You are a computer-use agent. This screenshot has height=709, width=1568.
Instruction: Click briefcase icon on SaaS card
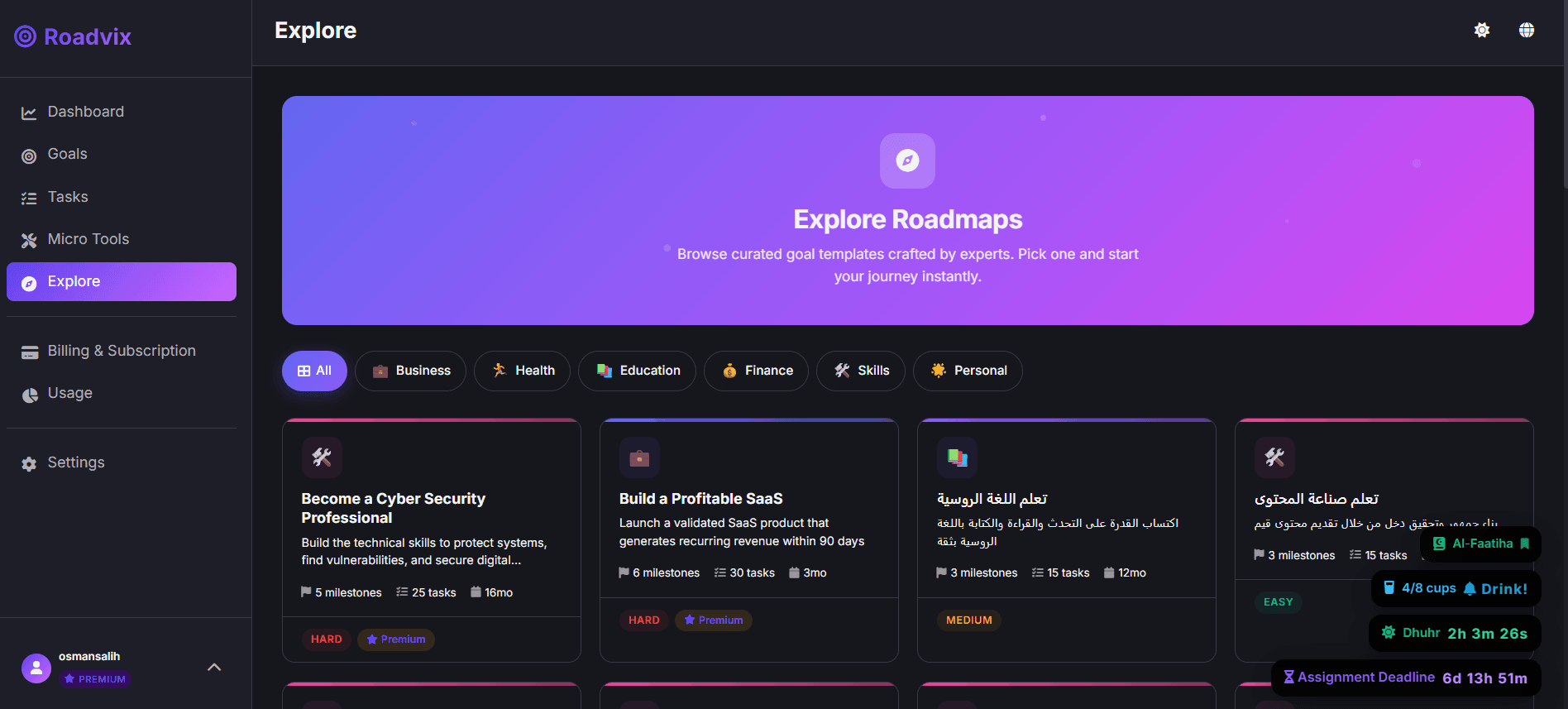tap(639, 457)
